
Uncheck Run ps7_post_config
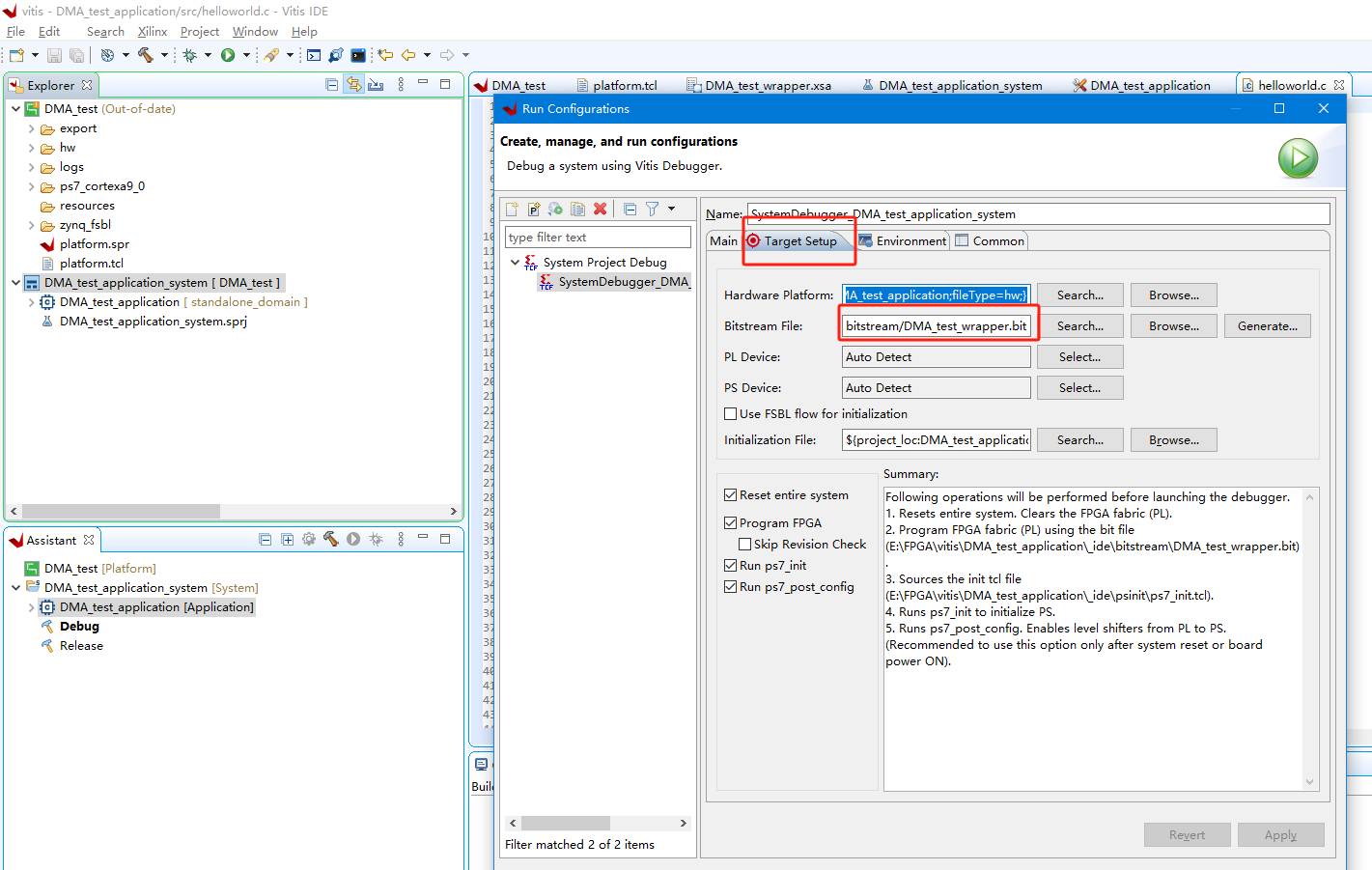(731, 586)
